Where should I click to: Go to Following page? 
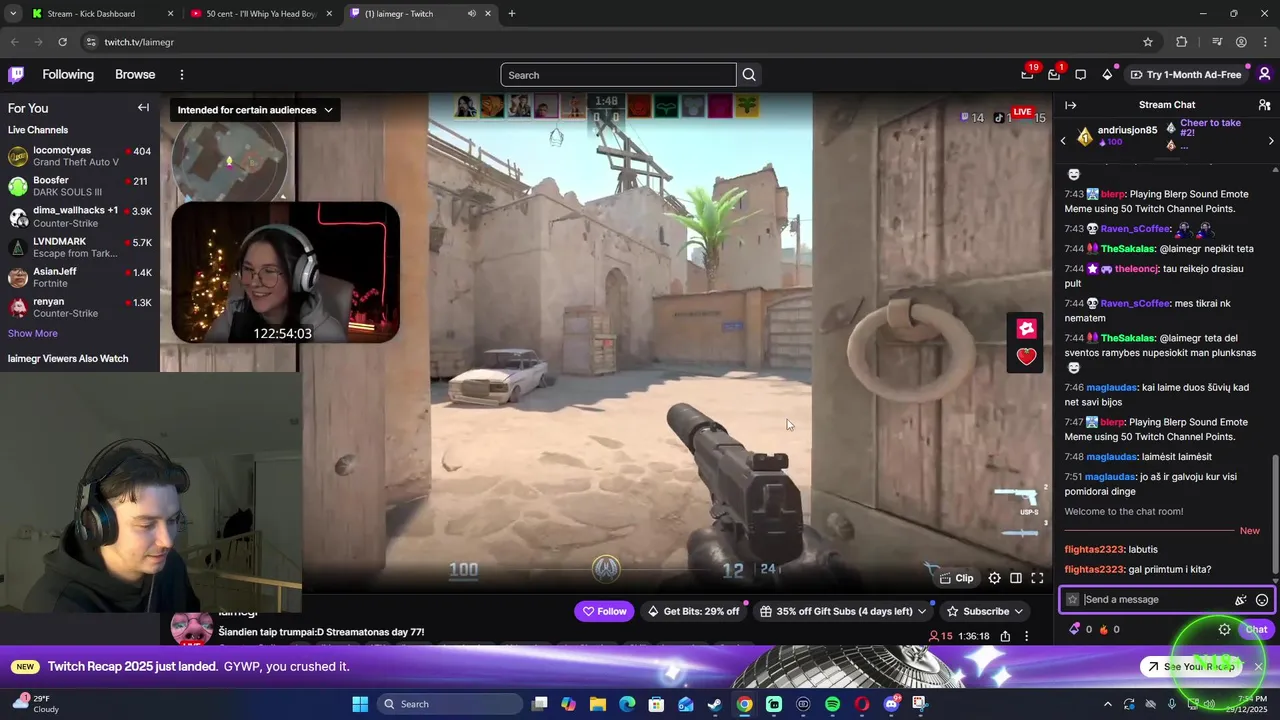point(68,75)
